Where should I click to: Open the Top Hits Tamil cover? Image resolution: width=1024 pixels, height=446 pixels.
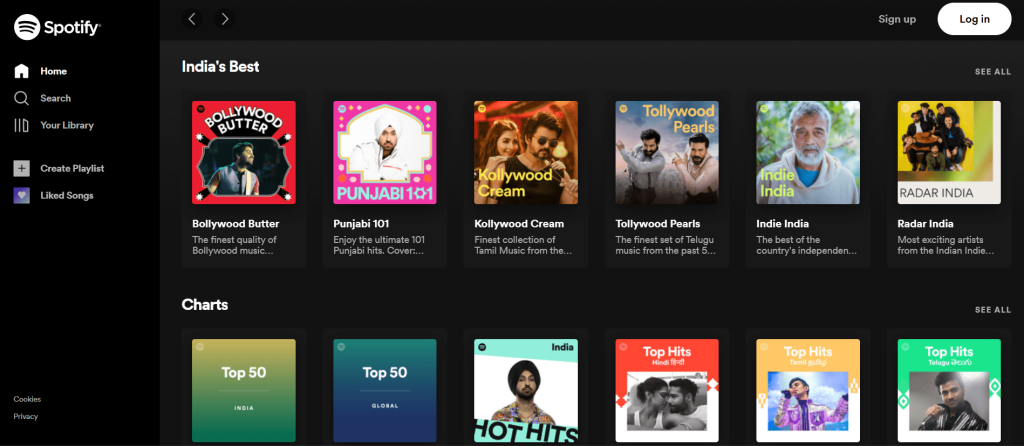pyautogui.click(x=808, y=390)
